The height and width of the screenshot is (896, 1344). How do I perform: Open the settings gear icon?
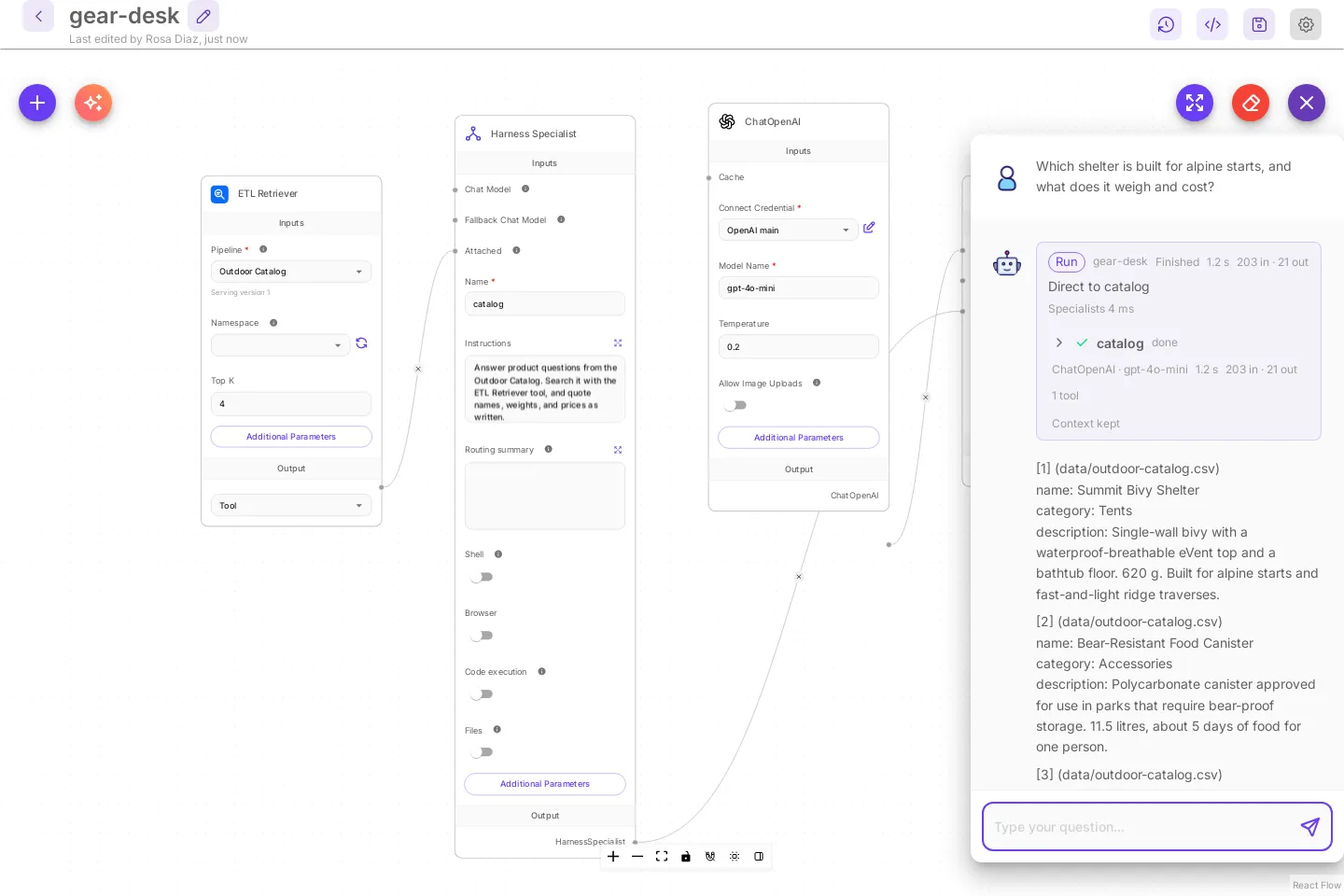click(1306, 24)
